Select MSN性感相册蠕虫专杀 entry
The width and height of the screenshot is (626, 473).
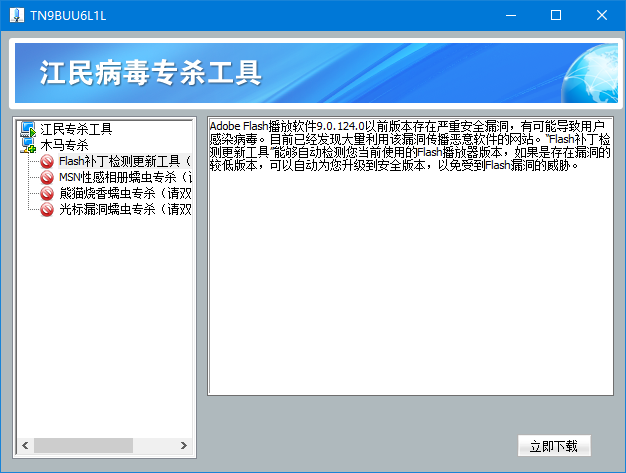(125, 177)
